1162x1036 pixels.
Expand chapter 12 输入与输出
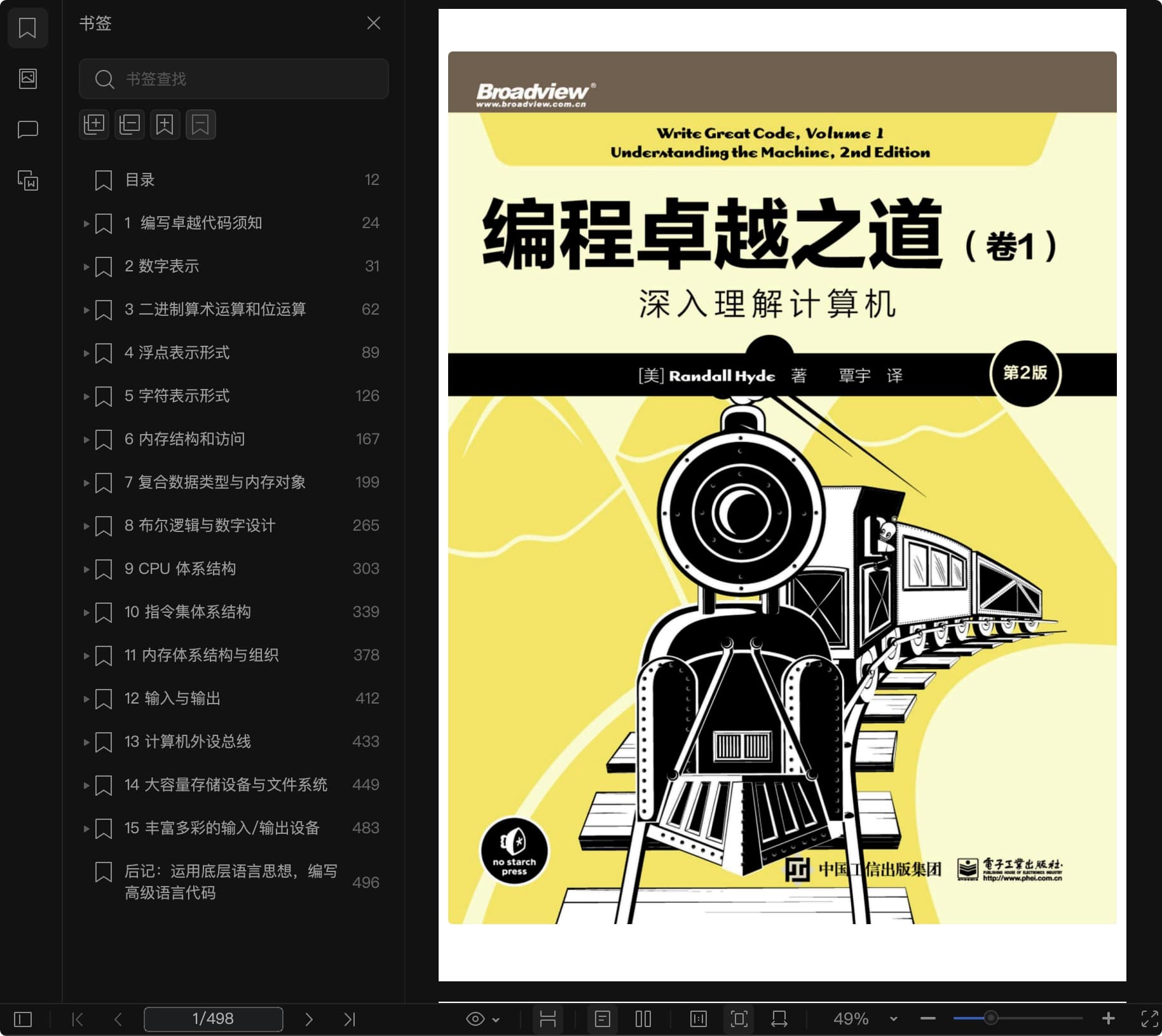(x=86, y=699)
